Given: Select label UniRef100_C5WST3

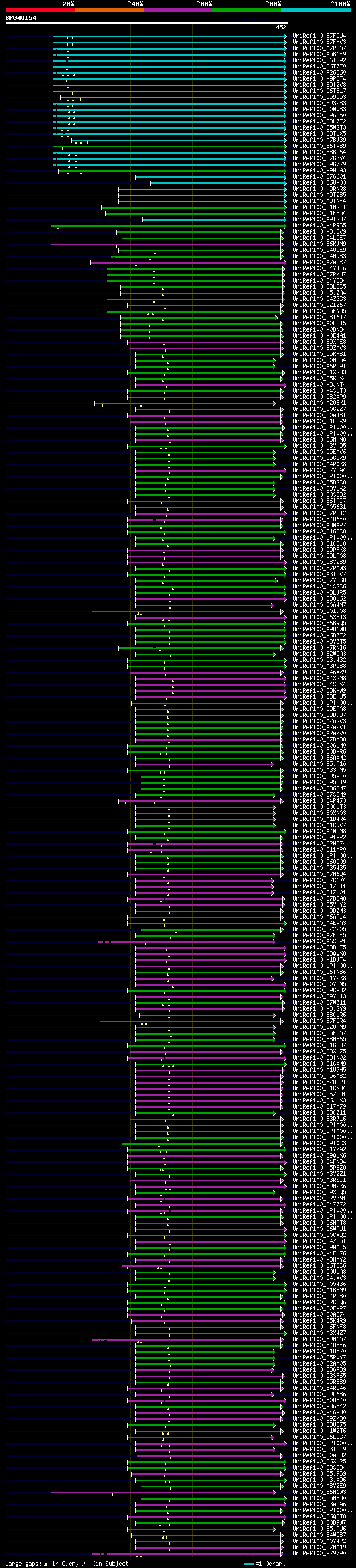Looking at the screenshot, I should pyautogui.click(x=319, y=127).
